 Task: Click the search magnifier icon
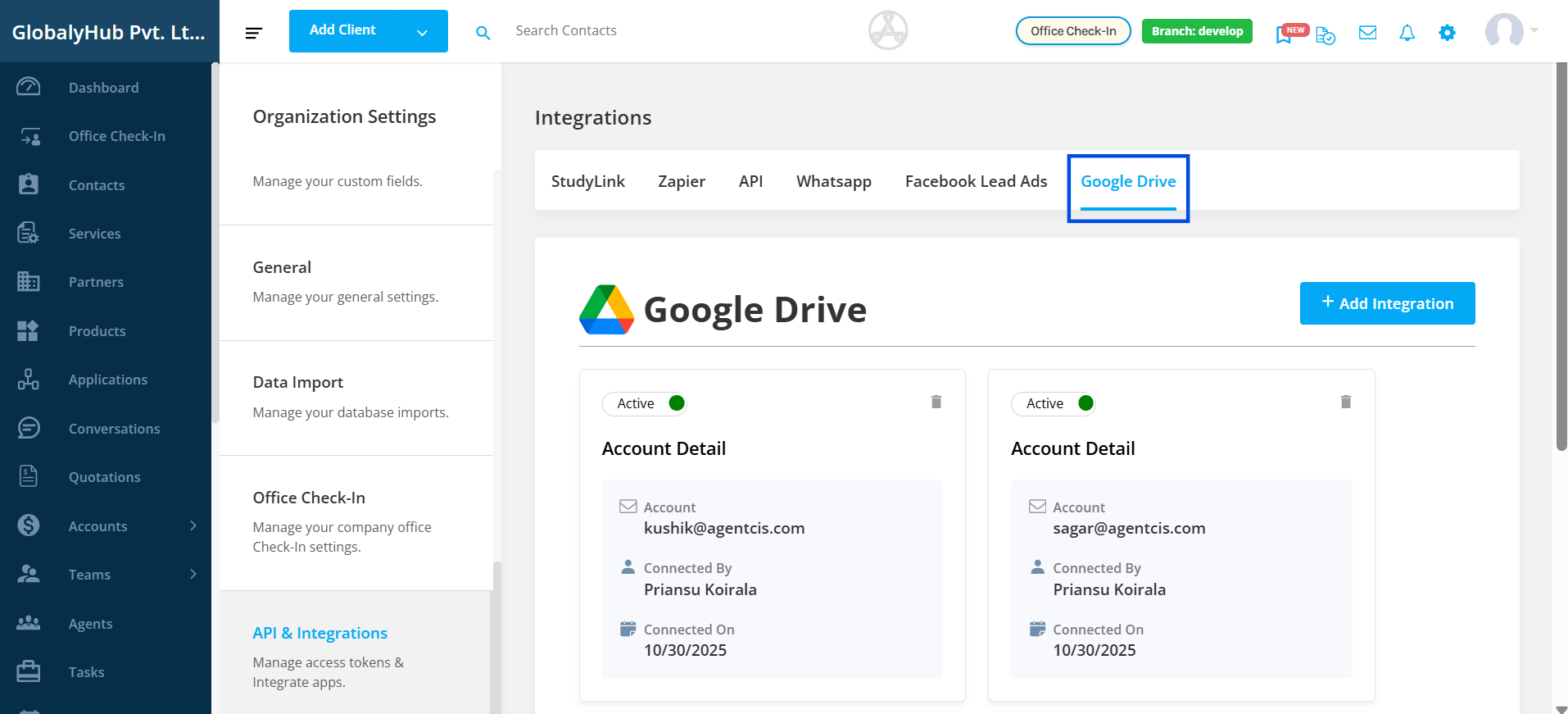(x=483, y=33)
